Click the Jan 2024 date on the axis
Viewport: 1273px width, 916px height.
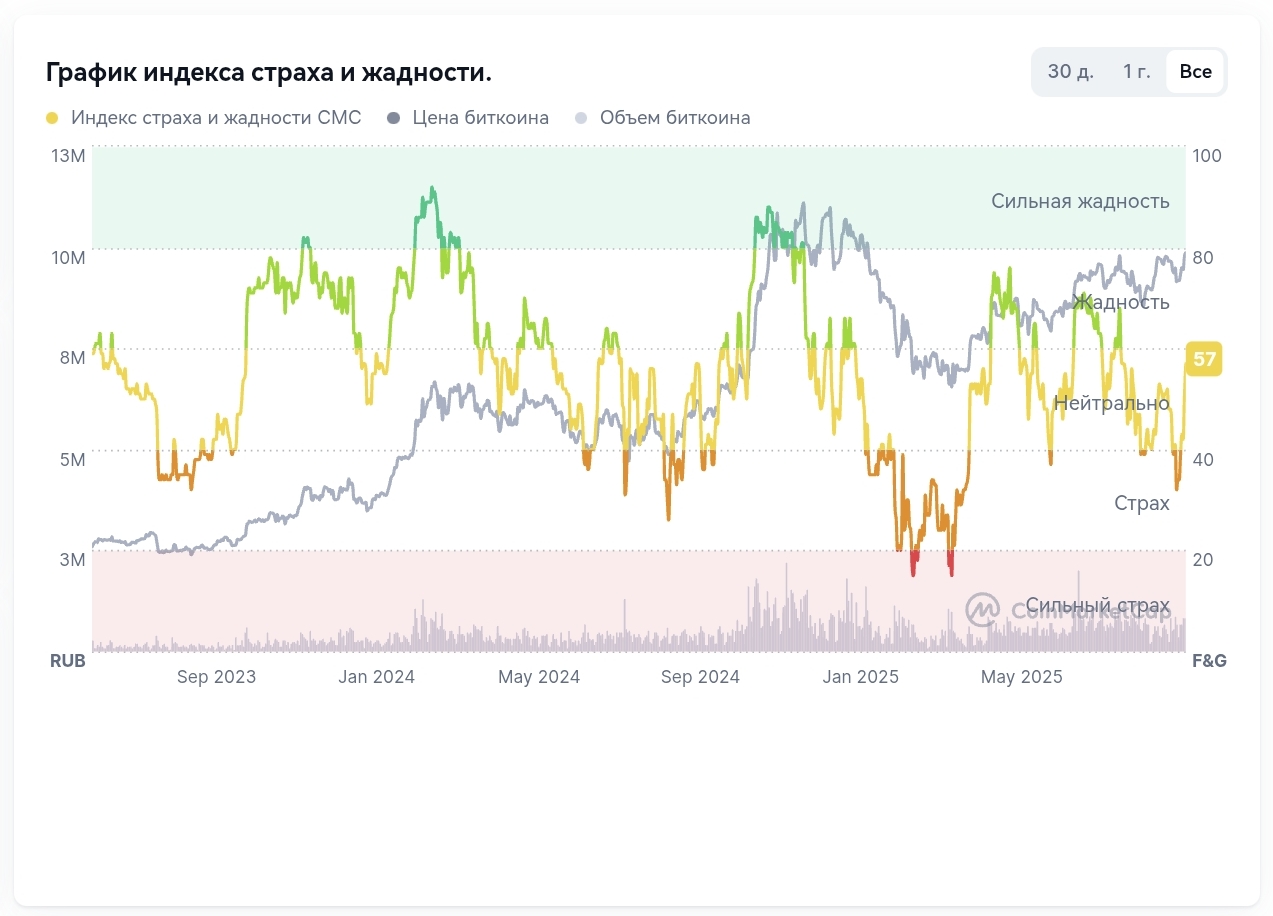point(376,677)
